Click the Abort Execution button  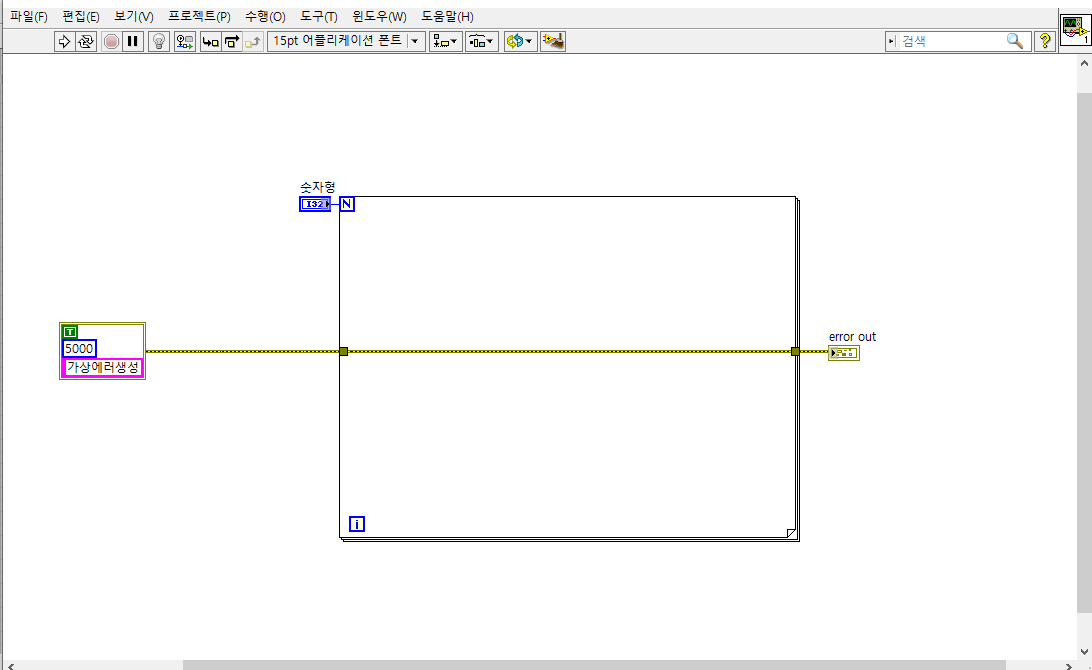(110, 41)
